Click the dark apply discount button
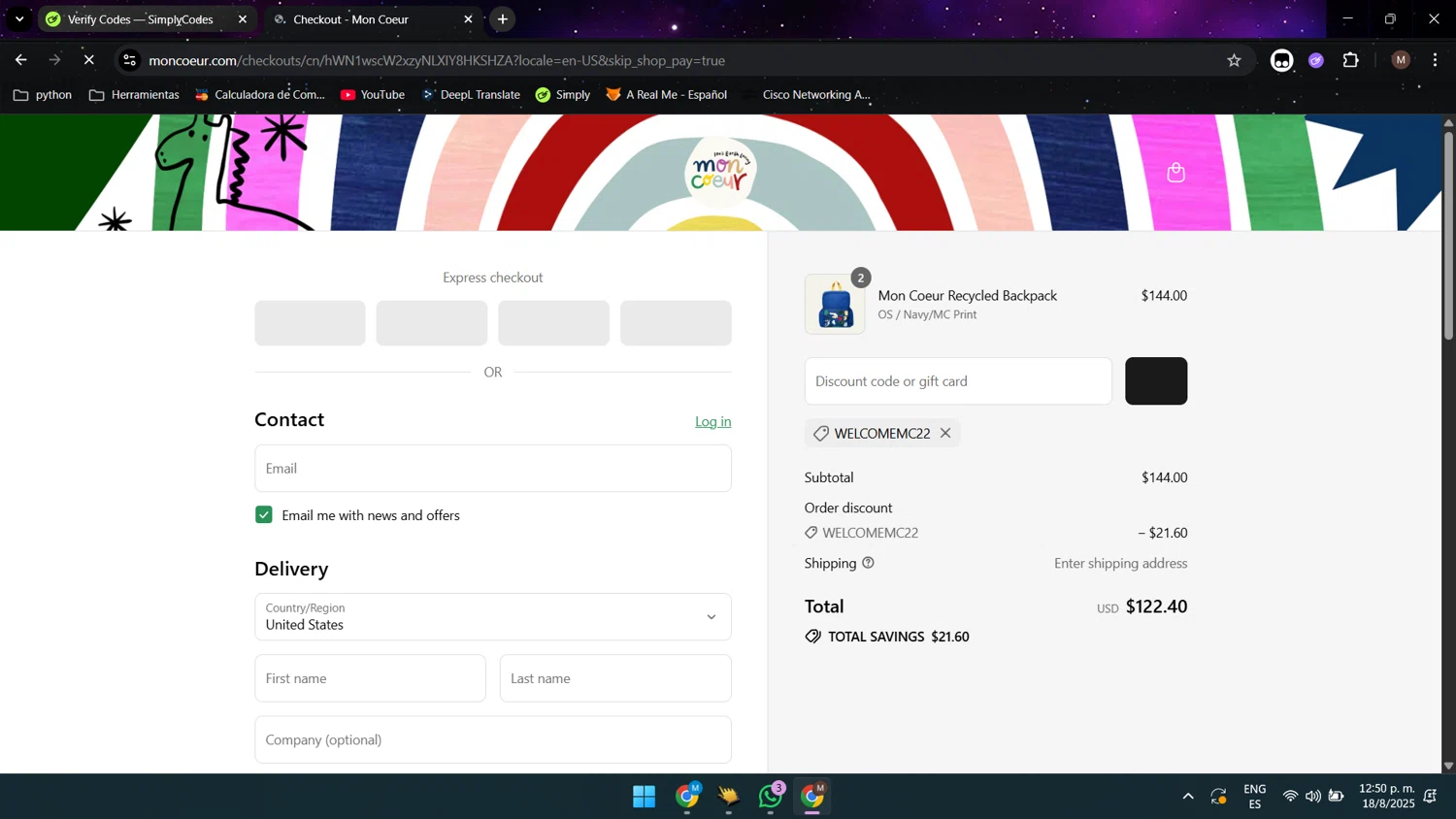The image size is (1456, 819). tap(1156, 380)
